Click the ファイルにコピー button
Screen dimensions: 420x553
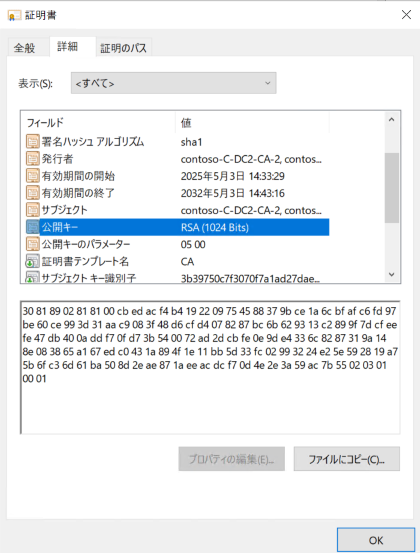pos(347,459)
